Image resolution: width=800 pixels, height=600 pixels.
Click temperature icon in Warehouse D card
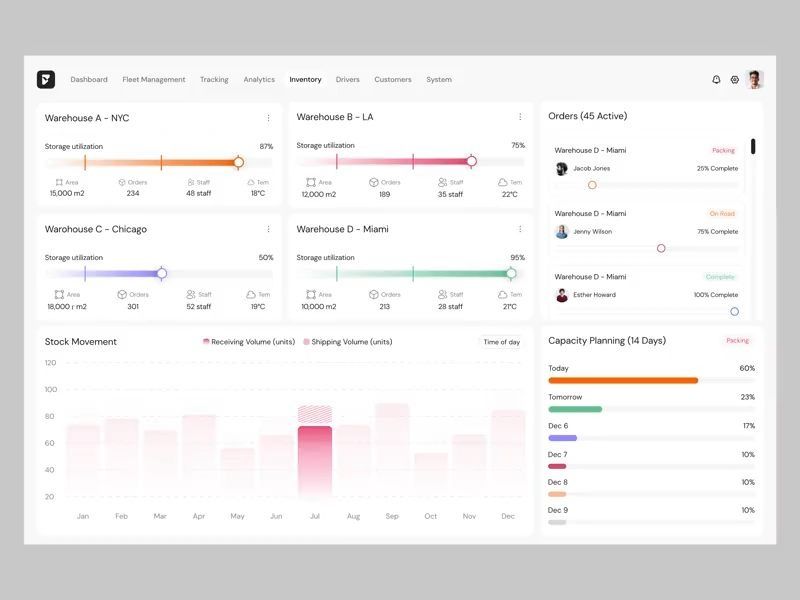tap(503, 294)
